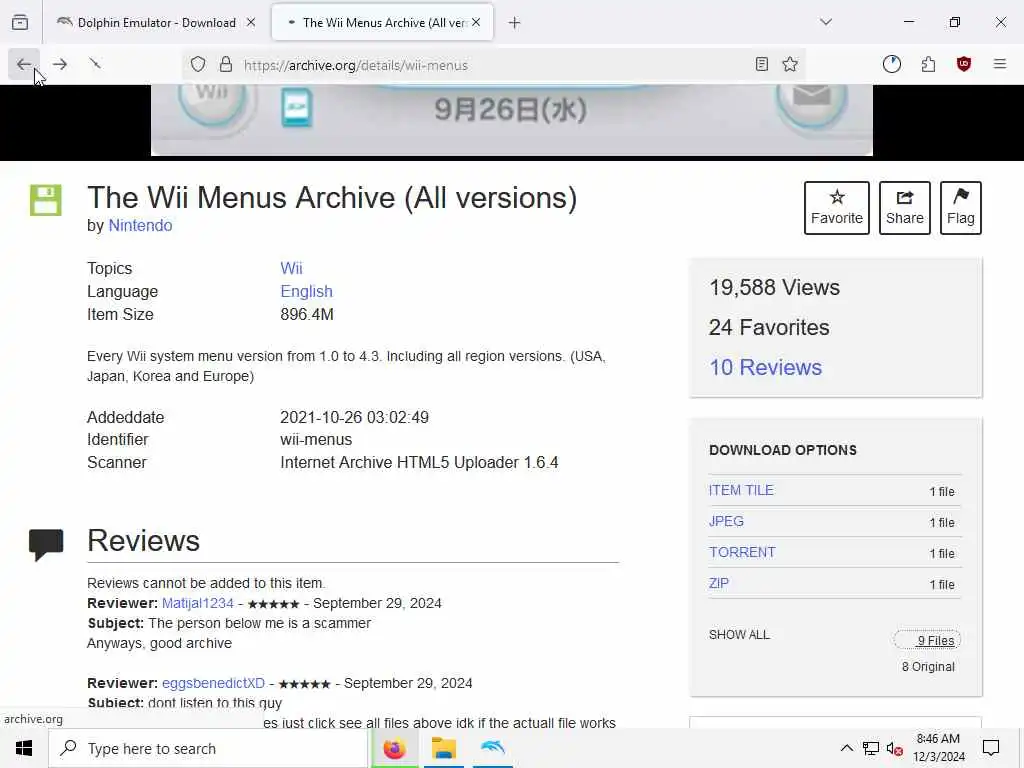The height and width of the screenshot is (768, 1024).
Task: Download the JPEG option
Action: (x=726, y=521)
